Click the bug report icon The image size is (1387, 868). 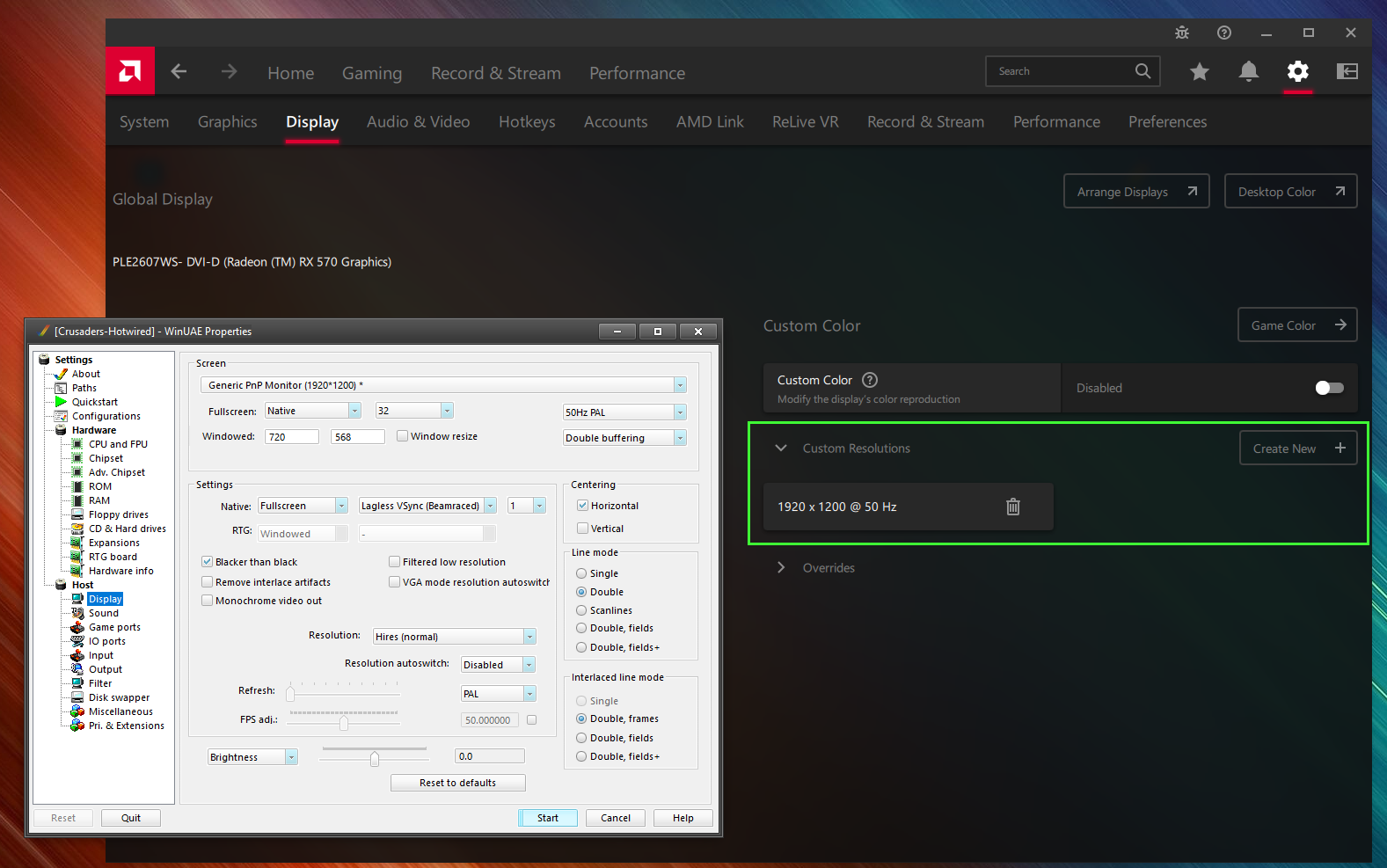(1182, 33)
